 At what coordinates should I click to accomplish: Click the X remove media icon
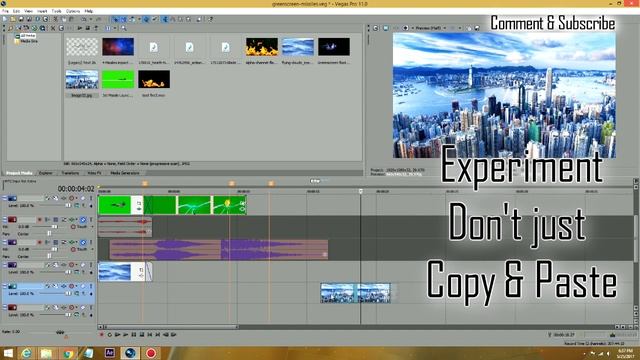53,28
